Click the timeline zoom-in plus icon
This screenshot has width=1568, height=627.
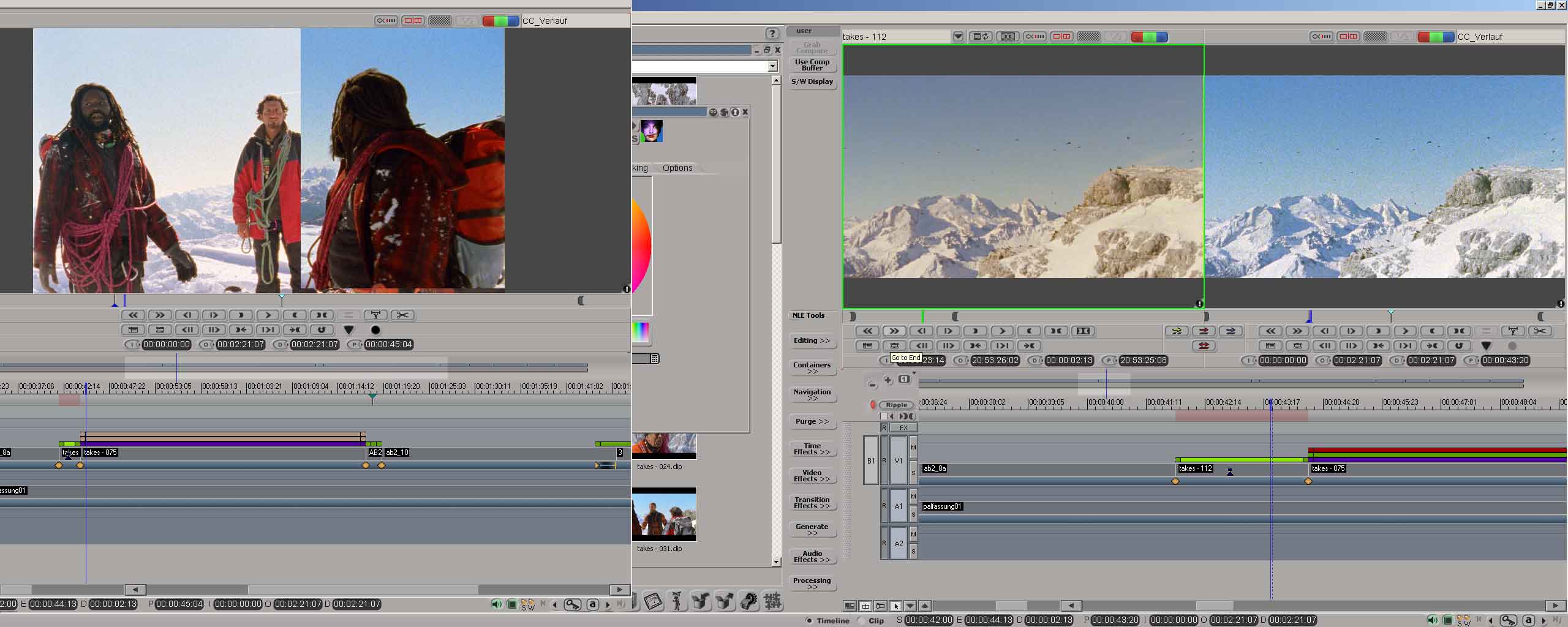tap(888, 380)
